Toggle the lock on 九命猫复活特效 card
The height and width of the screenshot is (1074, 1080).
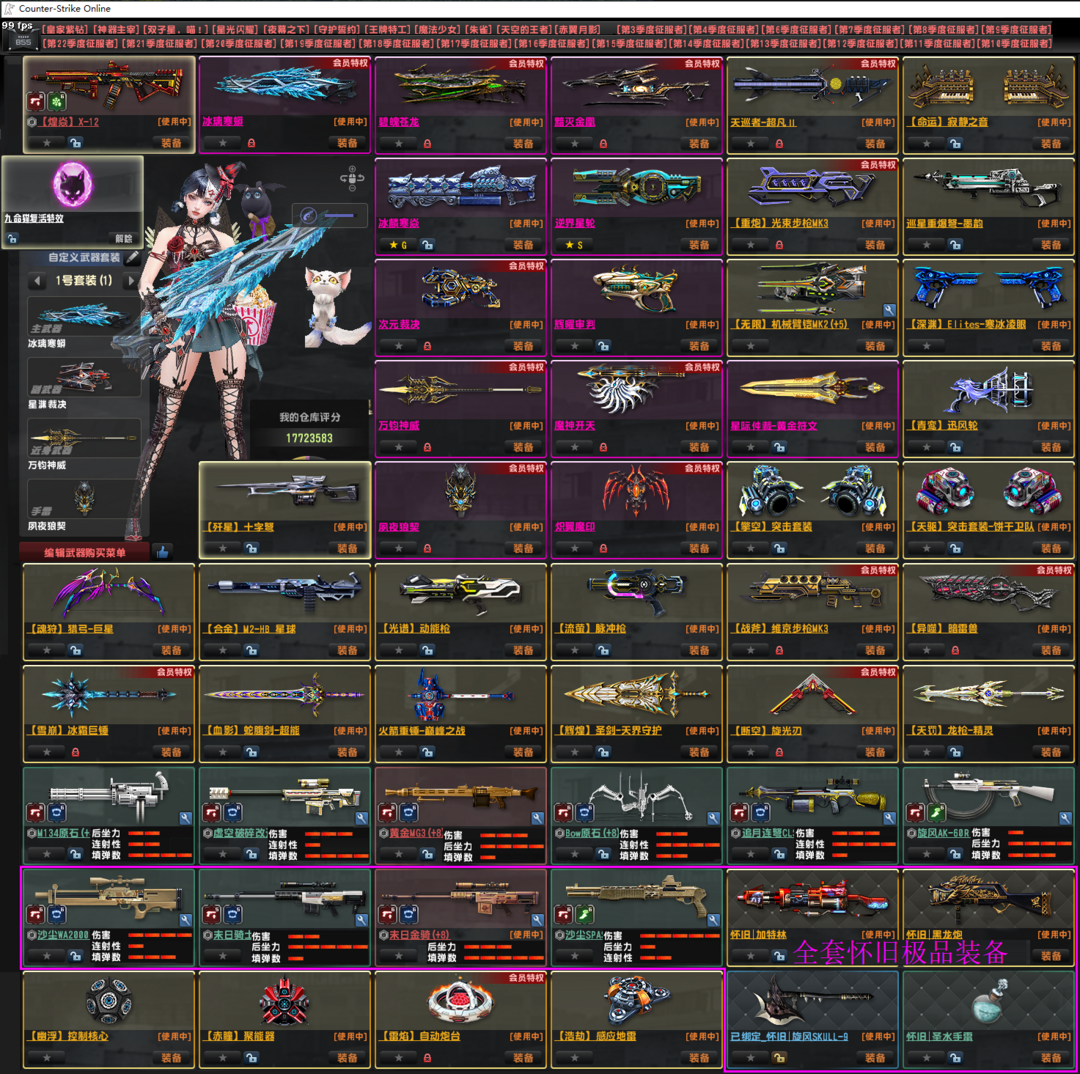click(12, 238)
